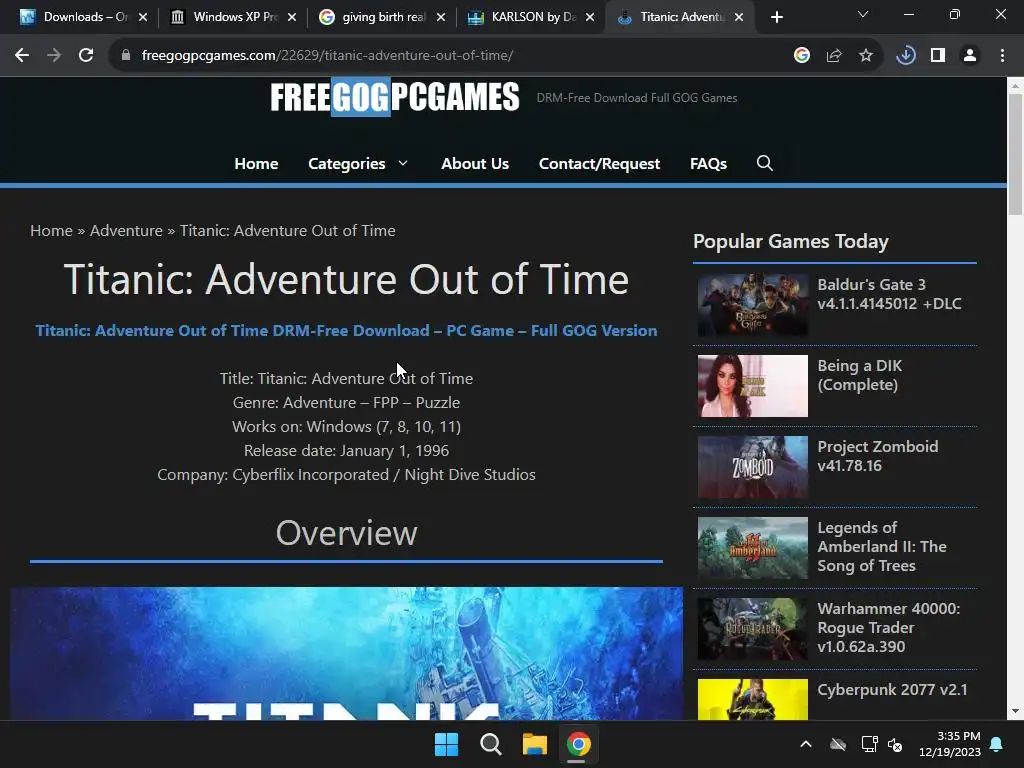
Task: Go back to previous page
Action: (x=22, y=56)
